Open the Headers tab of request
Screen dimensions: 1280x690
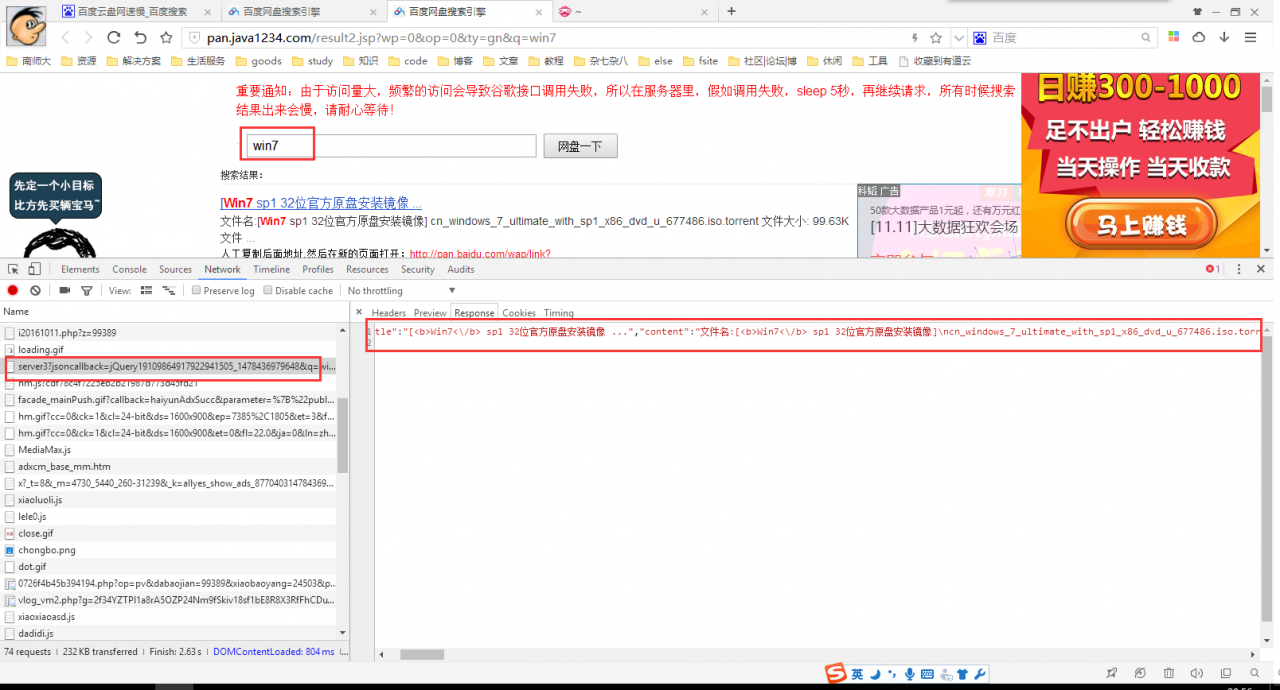tap(389, 313)
